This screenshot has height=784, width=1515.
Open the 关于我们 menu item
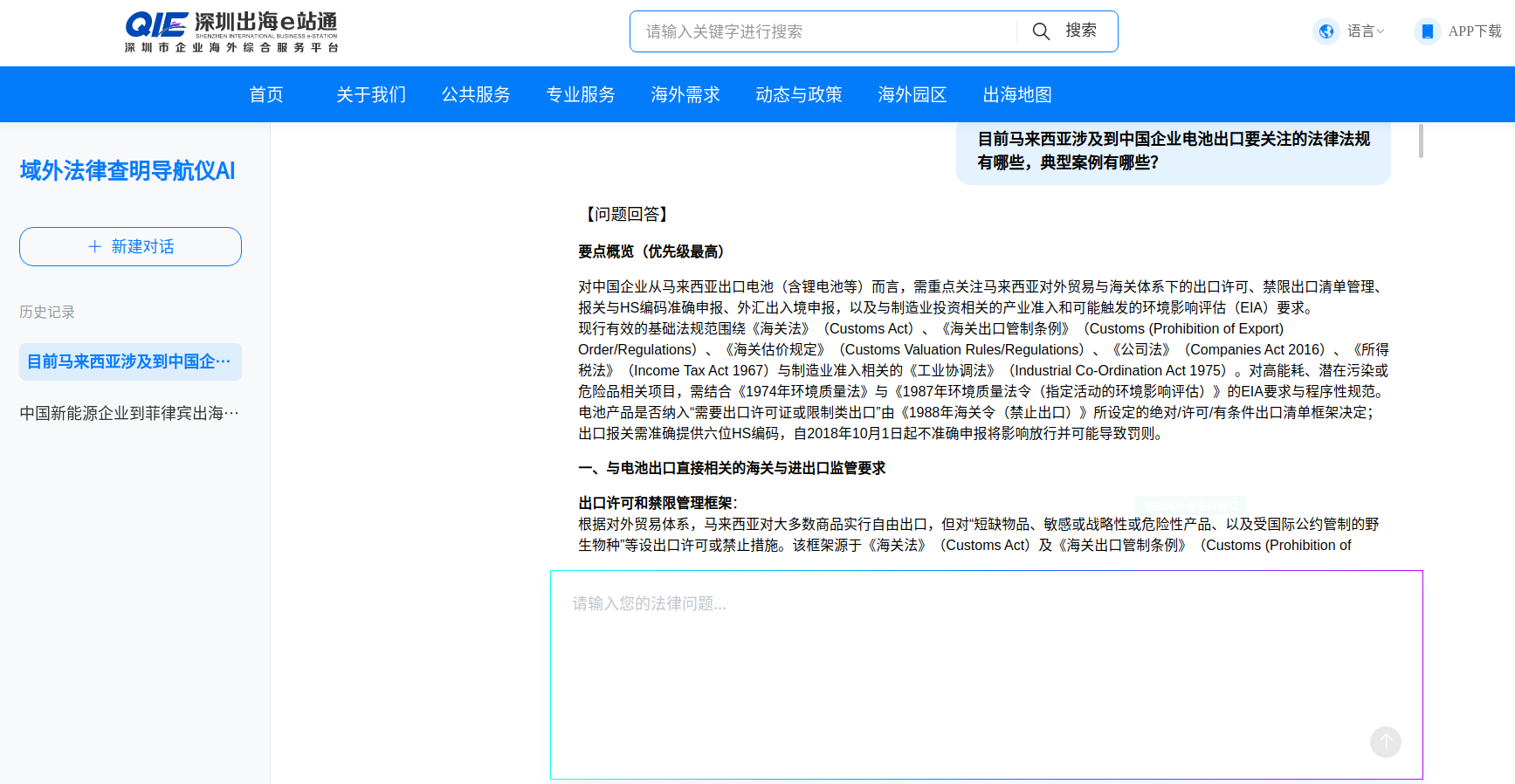pos(371,94)
